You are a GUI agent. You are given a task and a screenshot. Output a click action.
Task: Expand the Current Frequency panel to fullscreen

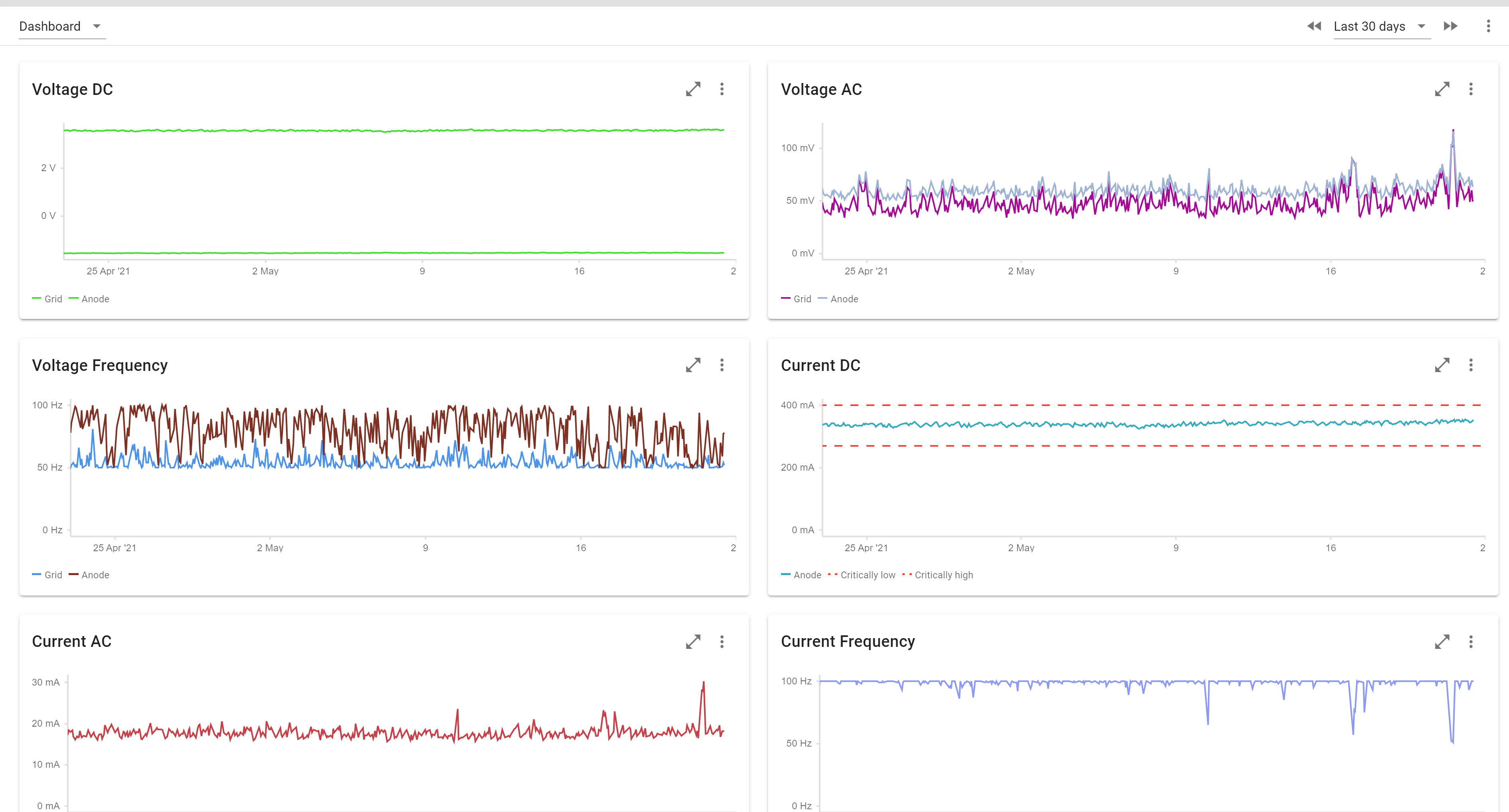1442,642
